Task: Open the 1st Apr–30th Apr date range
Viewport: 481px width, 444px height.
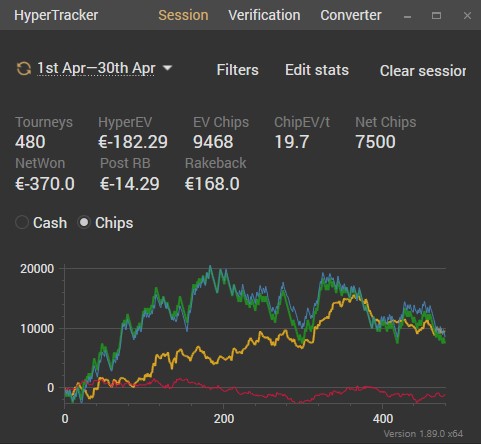Action: [96, 68]
